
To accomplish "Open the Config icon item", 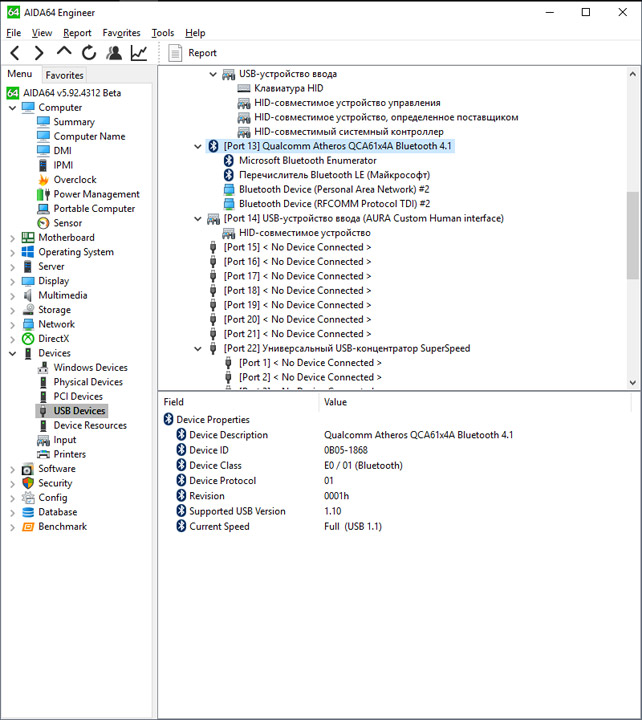I will [28, 498].
